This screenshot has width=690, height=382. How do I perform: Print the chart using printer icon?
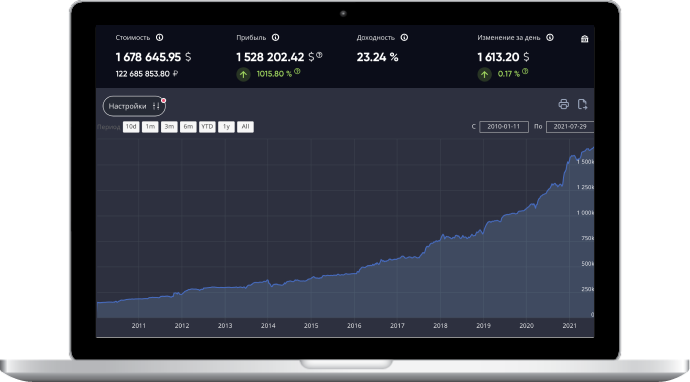(564, 104)
